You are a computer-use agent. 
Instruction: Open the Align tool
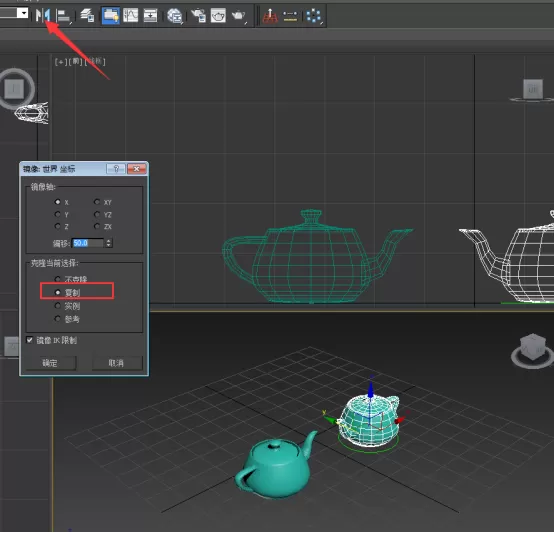coord(64,16)
